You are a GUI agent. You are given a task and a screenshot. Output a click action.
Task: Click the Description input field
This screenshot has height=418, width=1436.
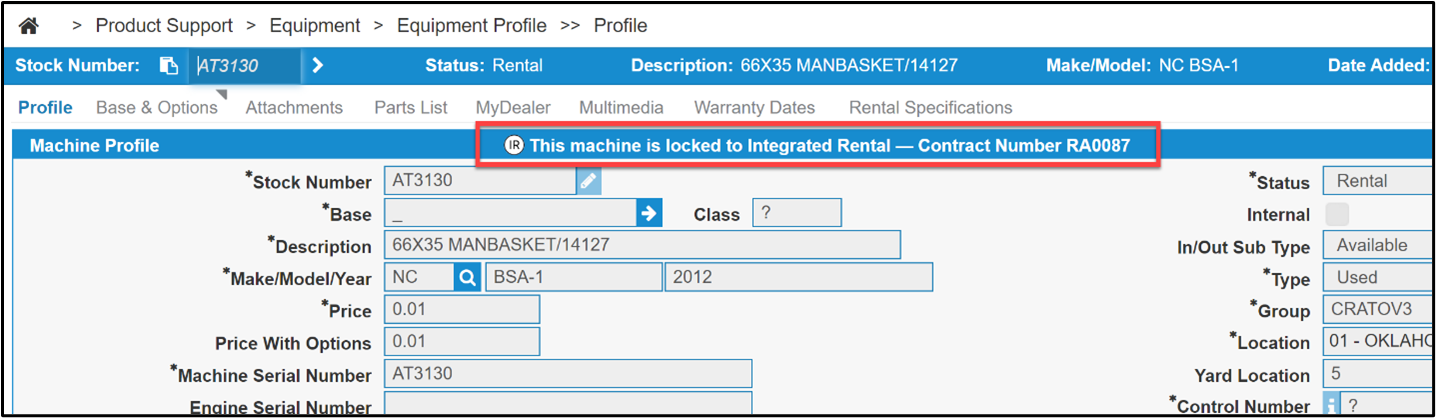tap(642, 245)
